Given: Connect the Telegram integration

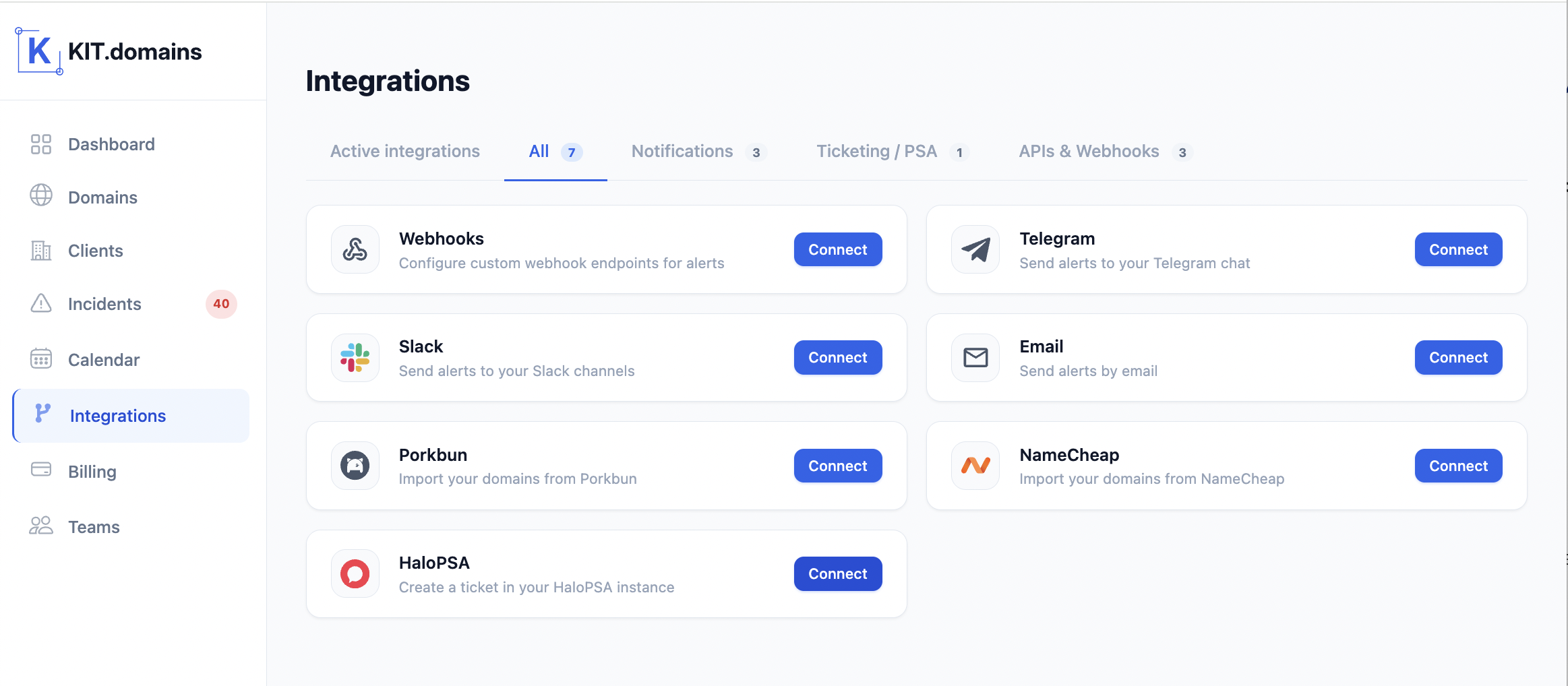Looking at the screenshot, I should click(1457, 249).
